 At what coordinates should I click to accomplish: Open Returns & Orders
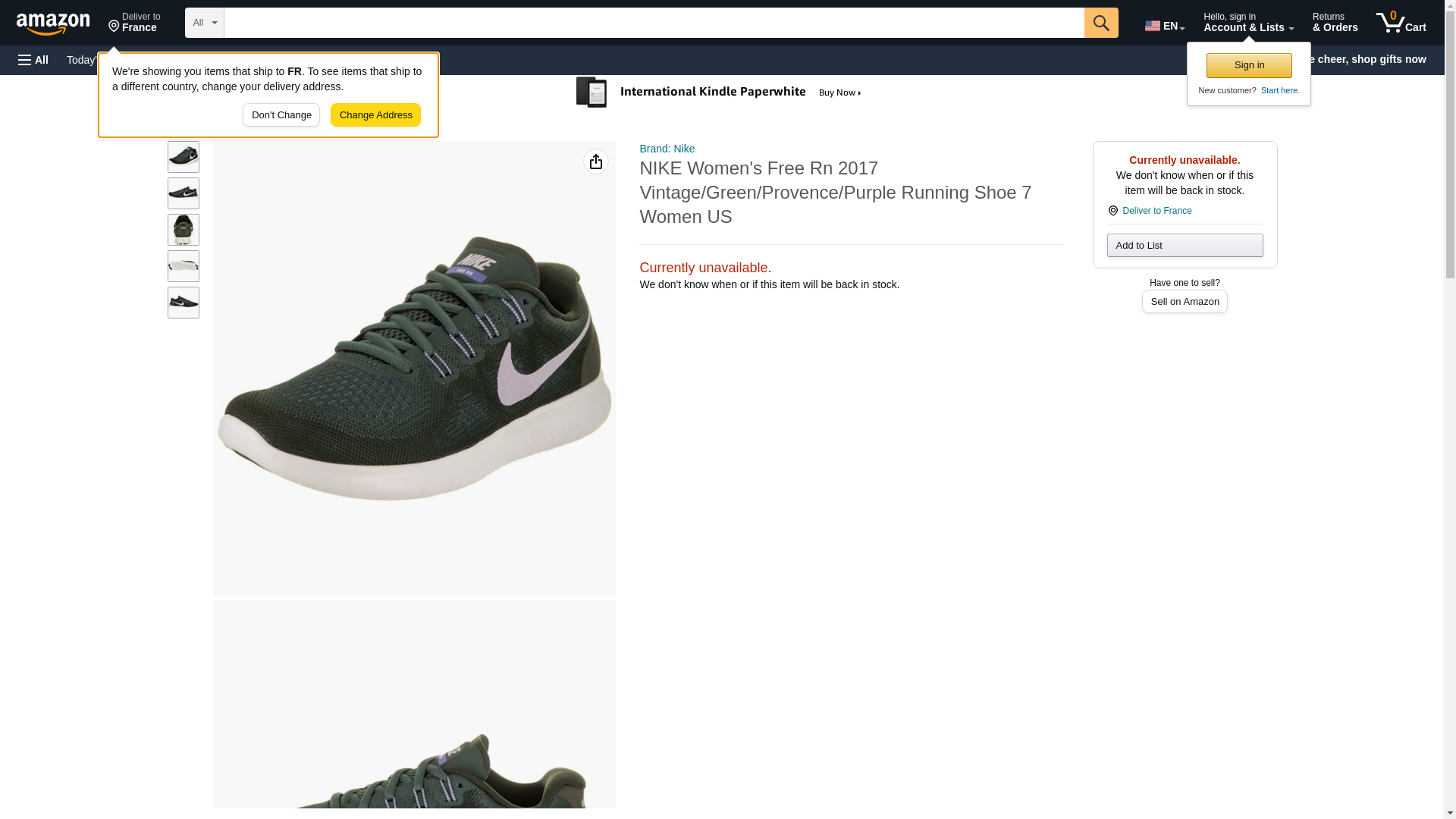1335,23
